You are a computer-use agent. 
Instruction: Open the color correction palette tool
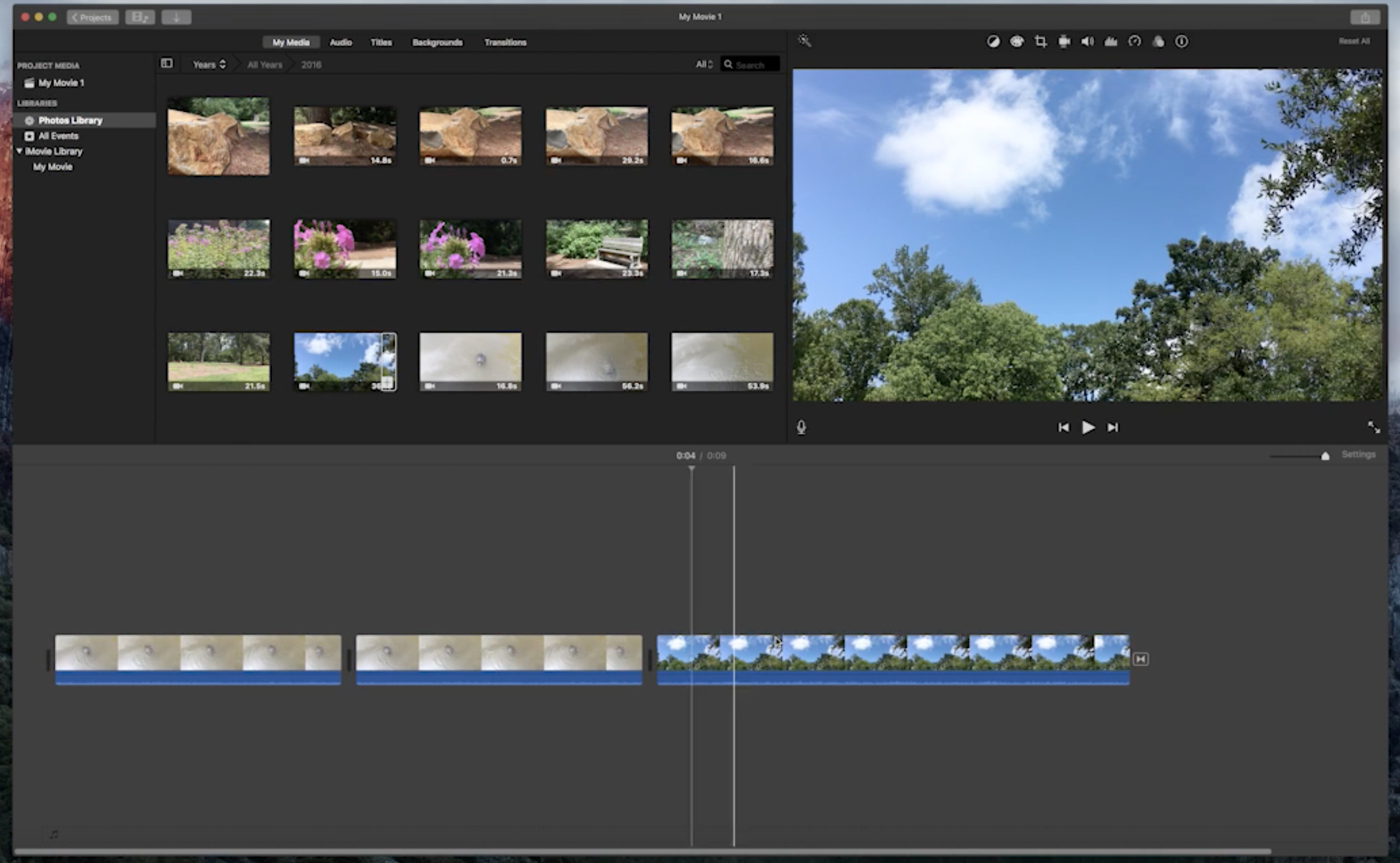pos(1017,42)
